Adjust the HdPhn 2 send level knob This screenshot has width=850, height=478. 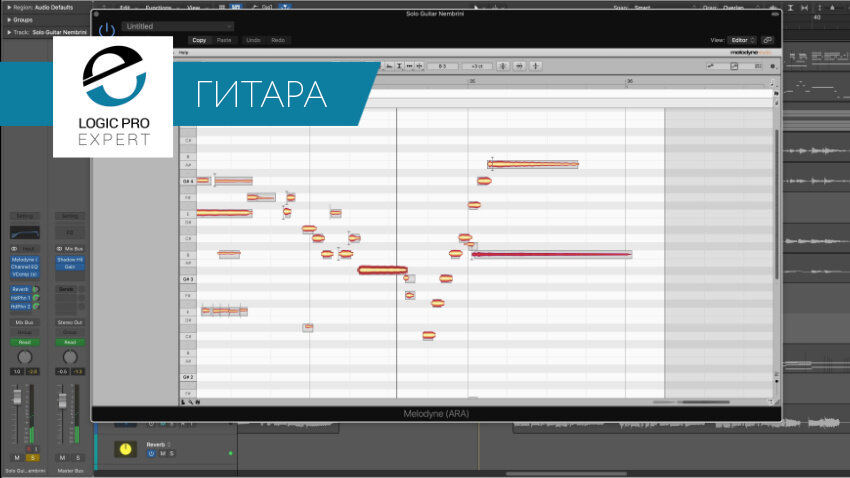(36, 306)
